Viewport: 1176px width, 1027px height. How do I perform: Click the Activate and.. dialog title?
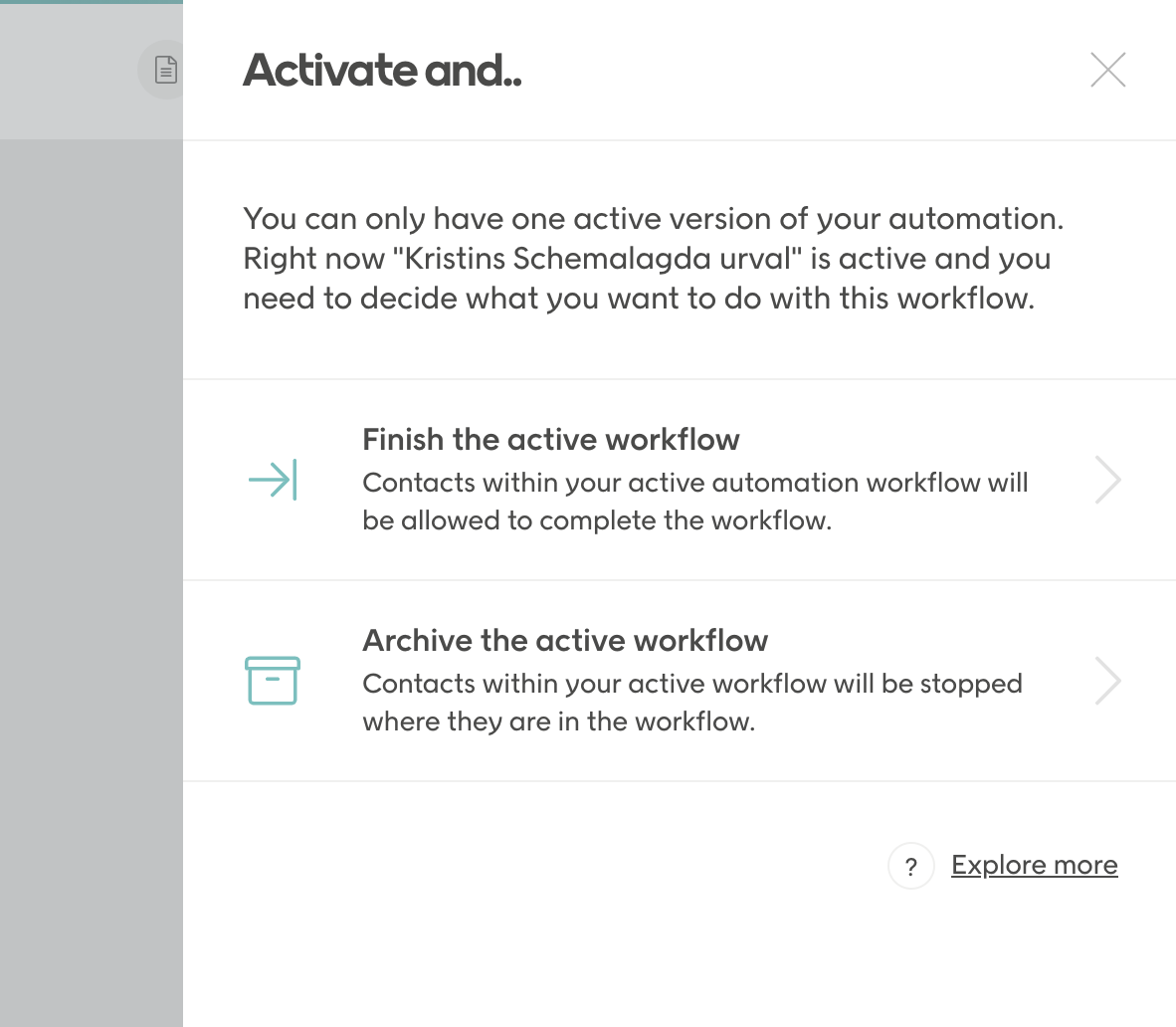coord(382,70)
